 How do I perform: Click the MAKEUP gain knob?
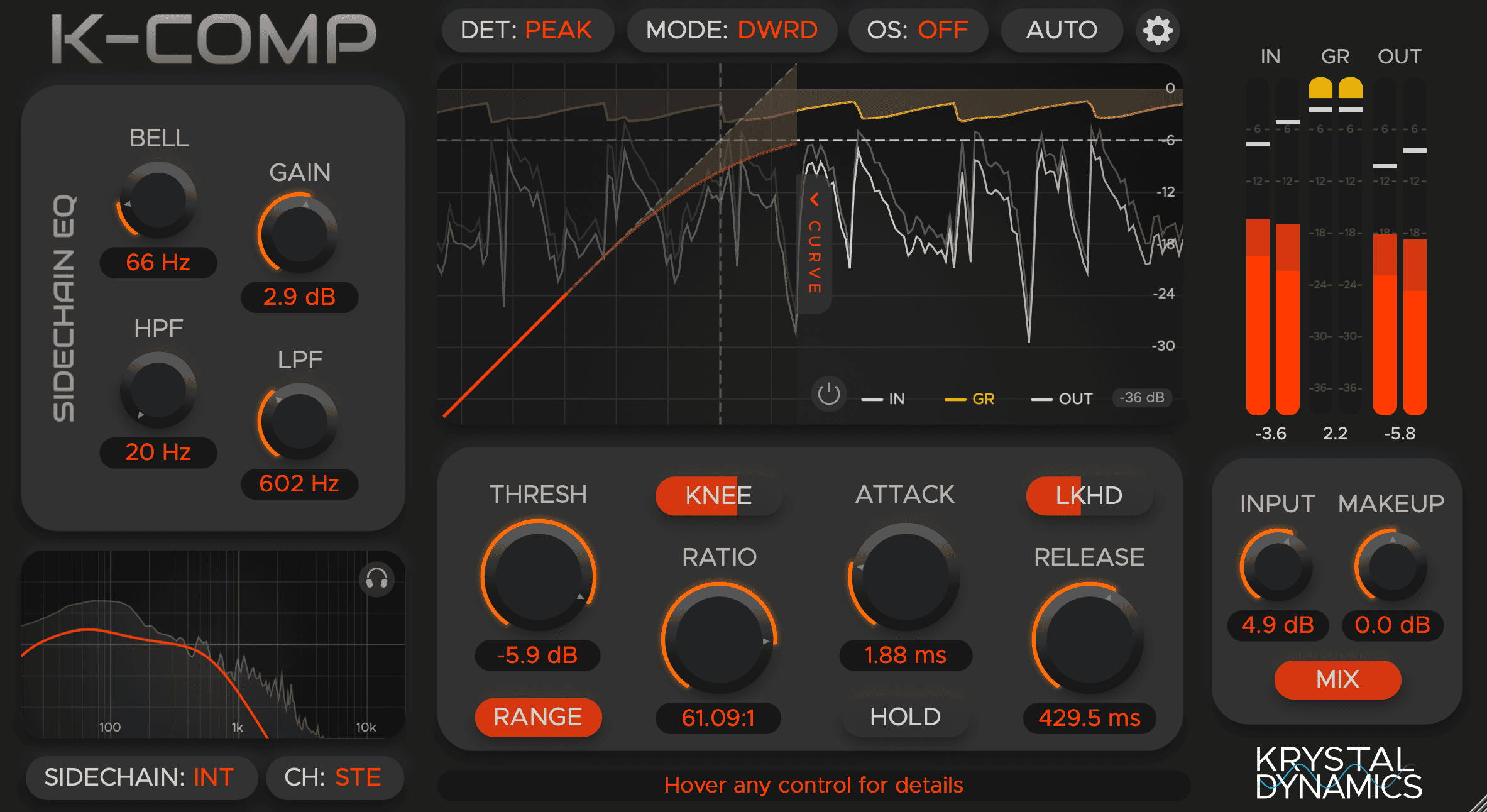coord(1392,566)
